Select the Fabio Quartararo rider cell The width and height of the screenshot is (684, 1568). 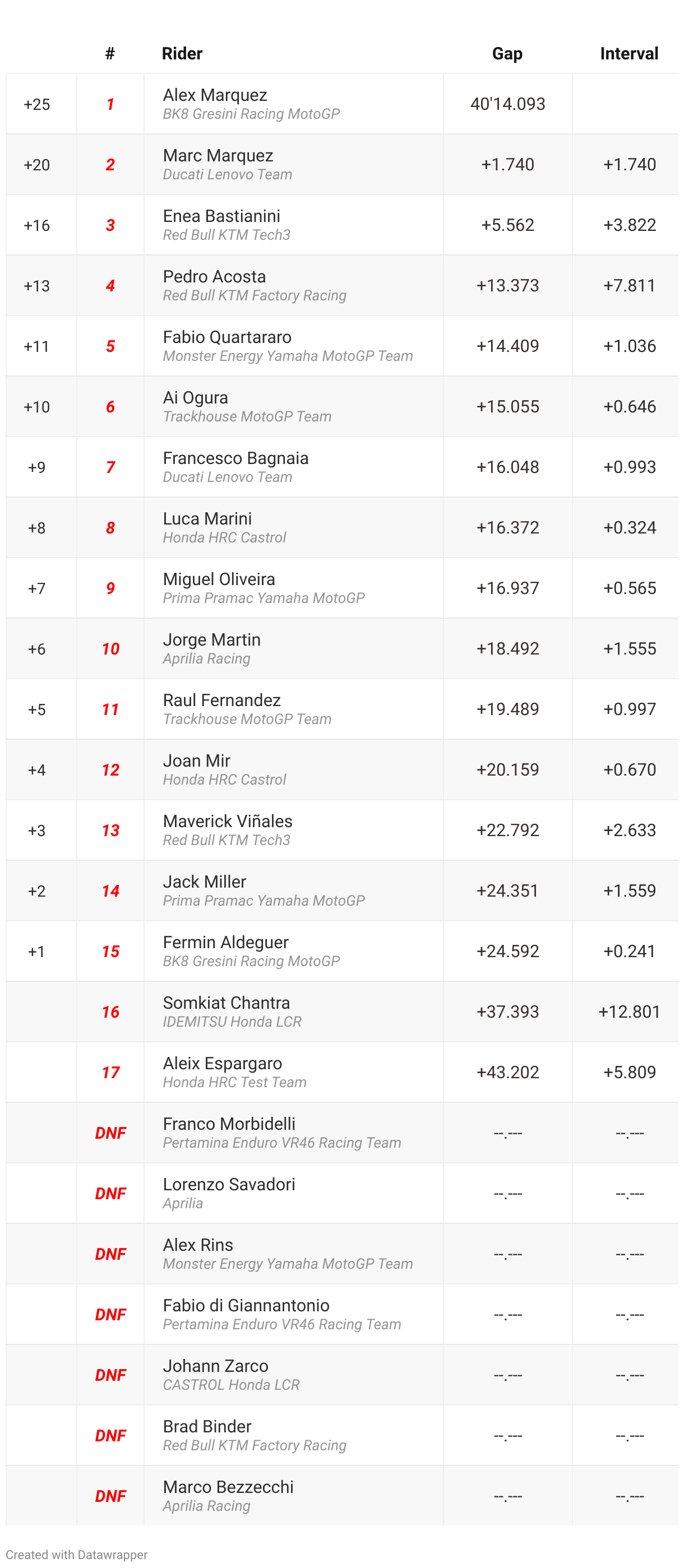[x=293, y=346]
